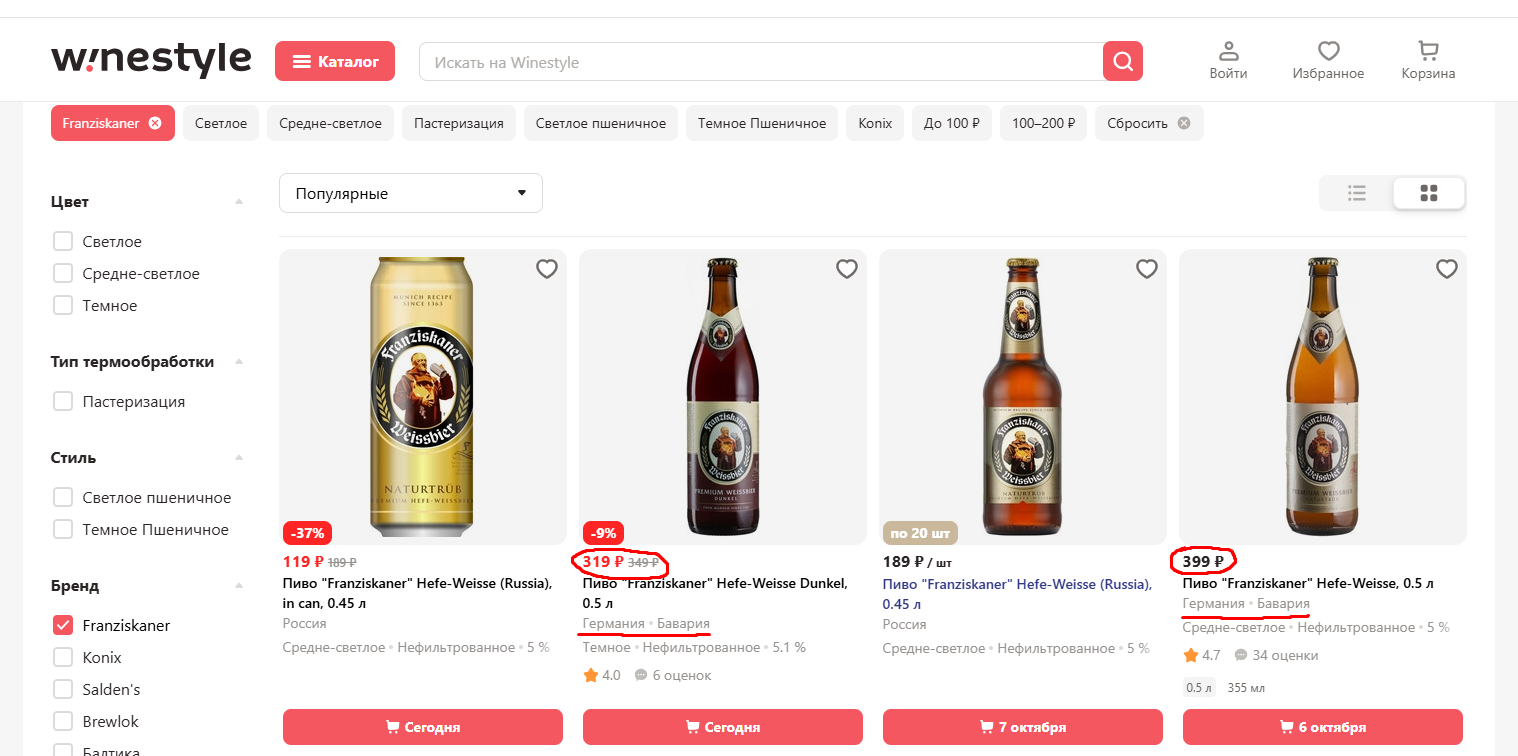The width and height of the screenshot is (1518, 756).
Task: Remove the Franziskaner filter chip
Action: [155, 123]
